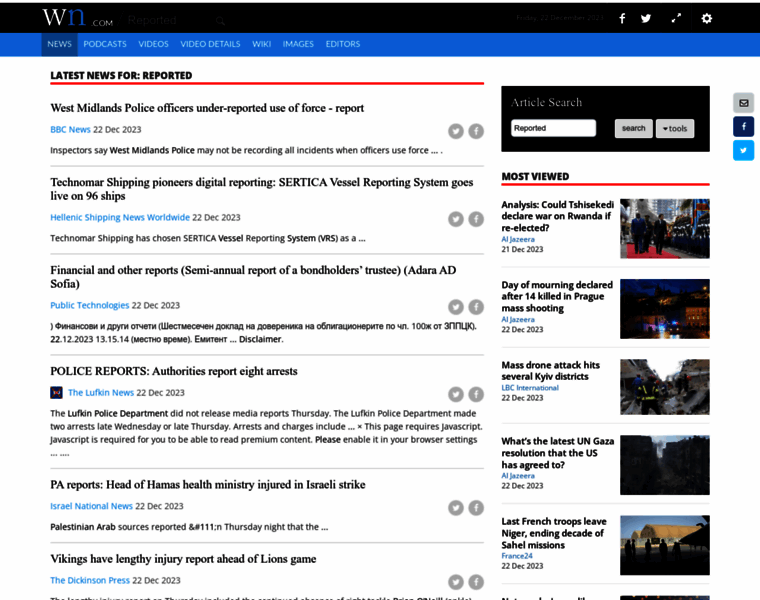Click the search button in Article Search
The width and height of the screenshot is (760, 600).
(x=633, y=128)
